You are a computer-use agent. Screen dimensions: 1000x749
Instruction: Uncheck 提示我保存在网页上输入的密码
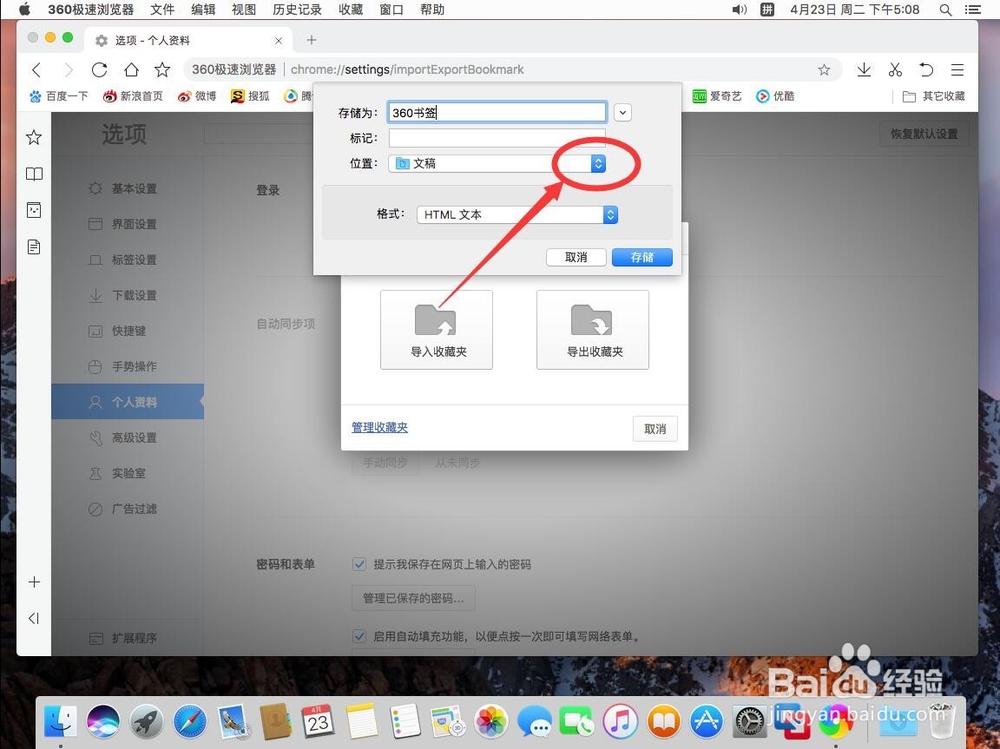pos(359,564)
